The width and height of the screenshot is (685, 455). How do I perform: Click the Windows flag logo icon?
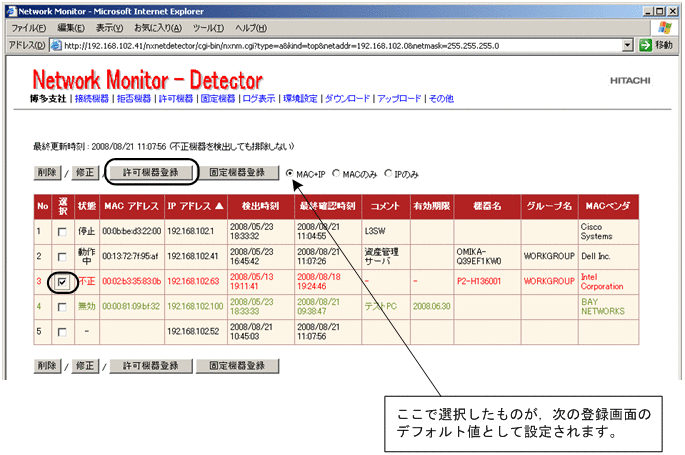point(664,28)
